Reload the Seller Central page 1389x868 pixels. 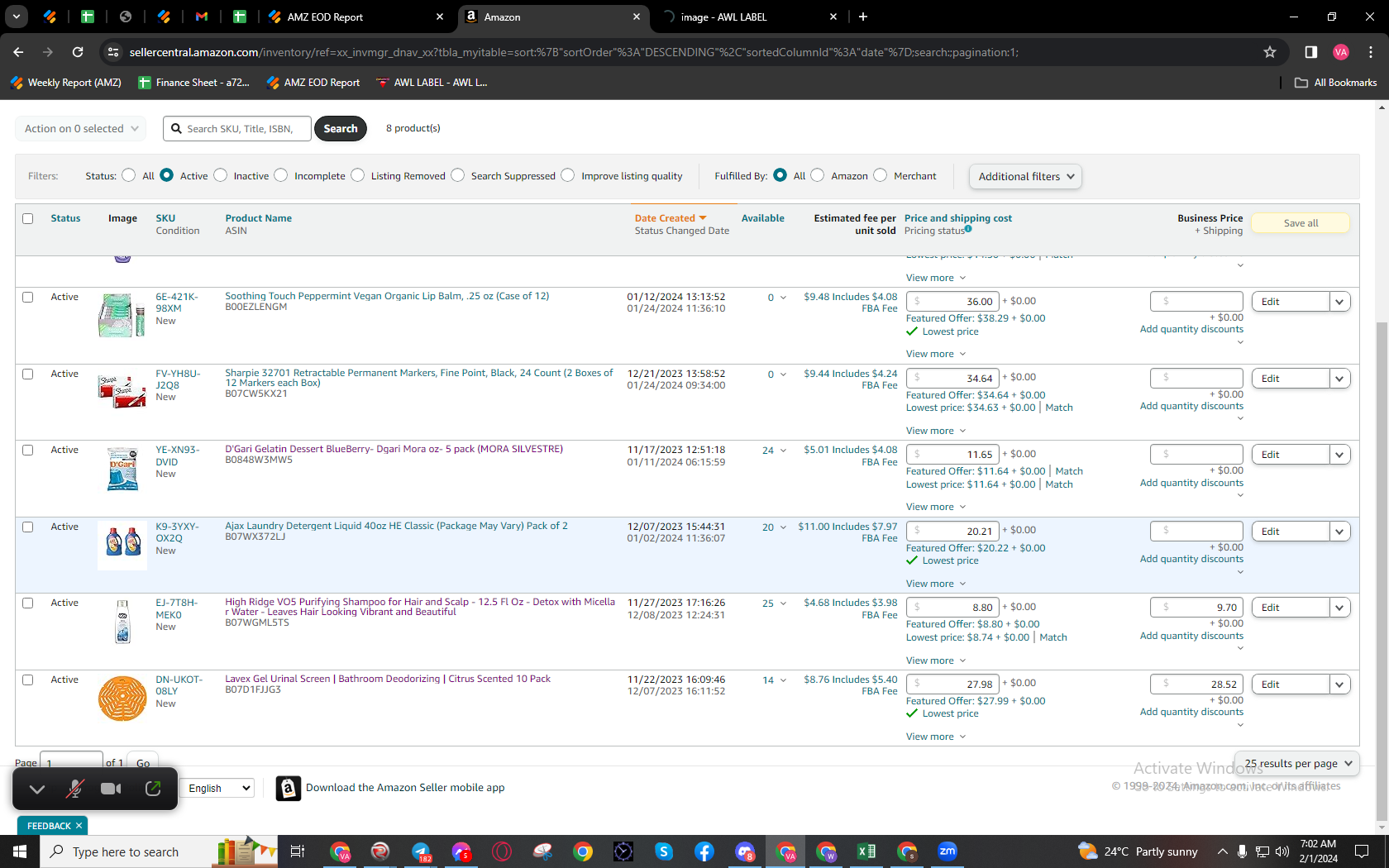(78, 52)
